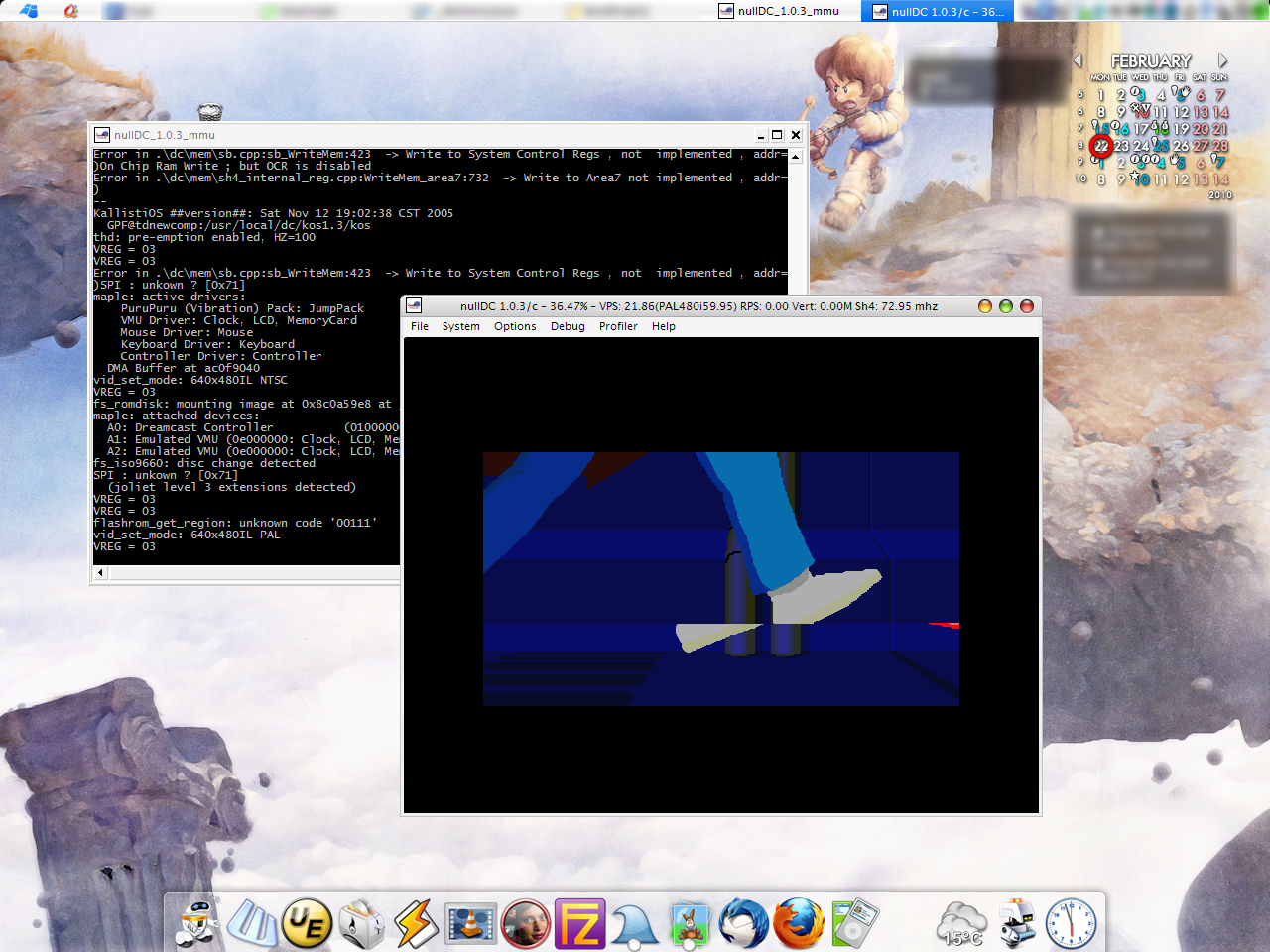Select the 25th in the calendar widget

[x=1161, y=146]
